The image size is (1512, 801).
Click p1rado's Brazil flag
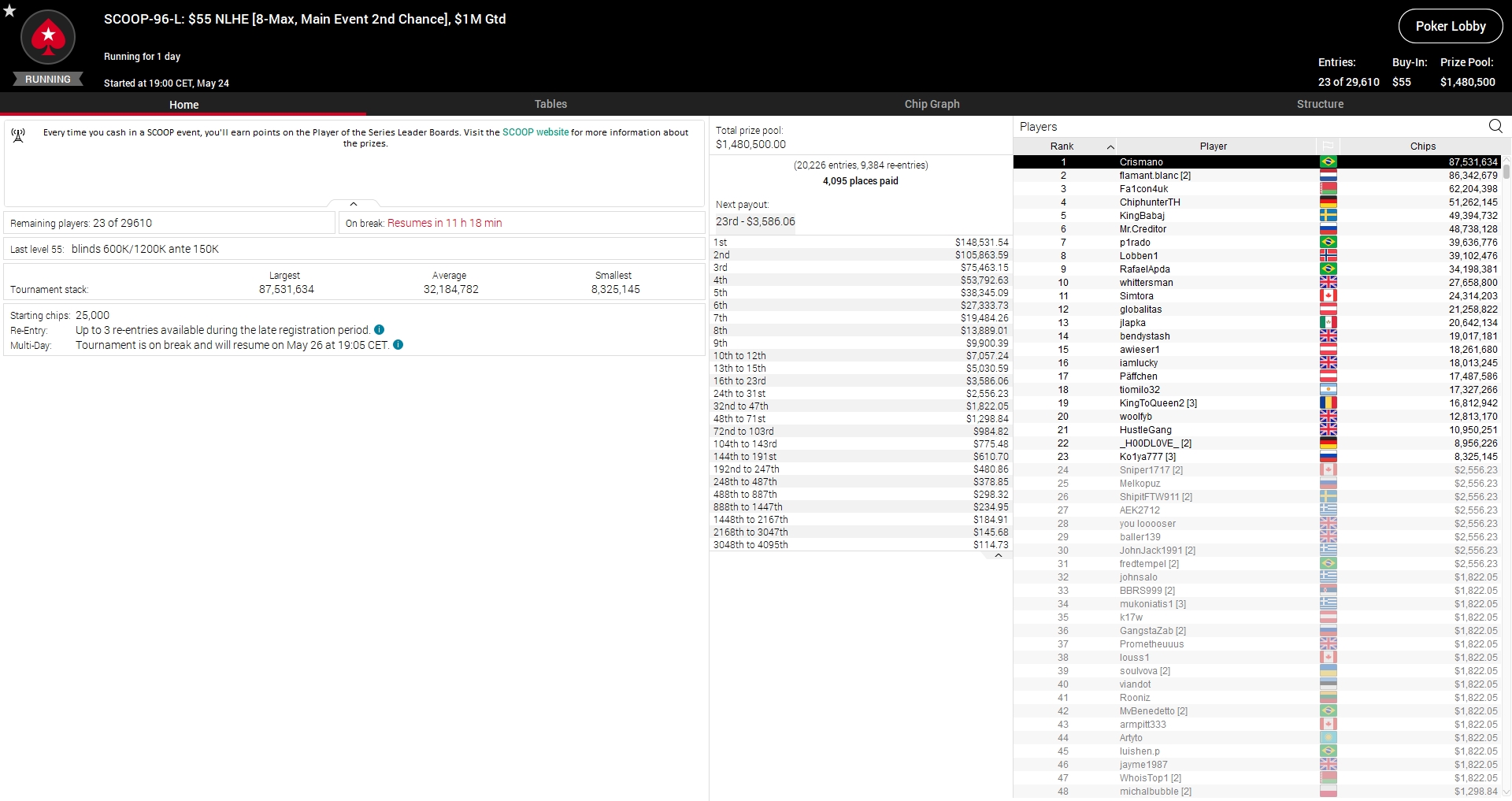pos(1328,243)
